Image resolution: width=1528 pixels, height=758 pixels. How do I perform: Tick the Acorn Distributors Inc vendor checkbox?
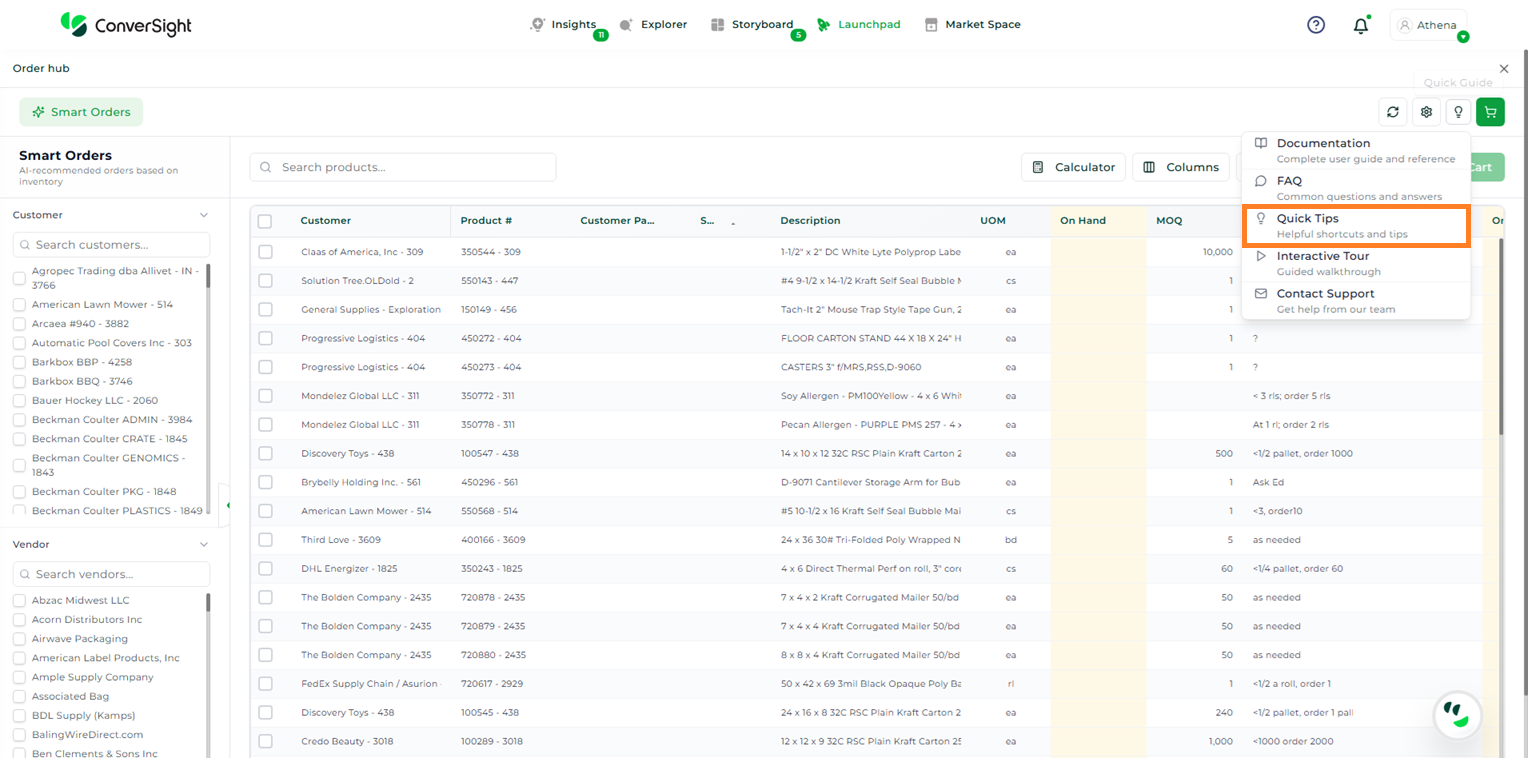coord(19,620)
